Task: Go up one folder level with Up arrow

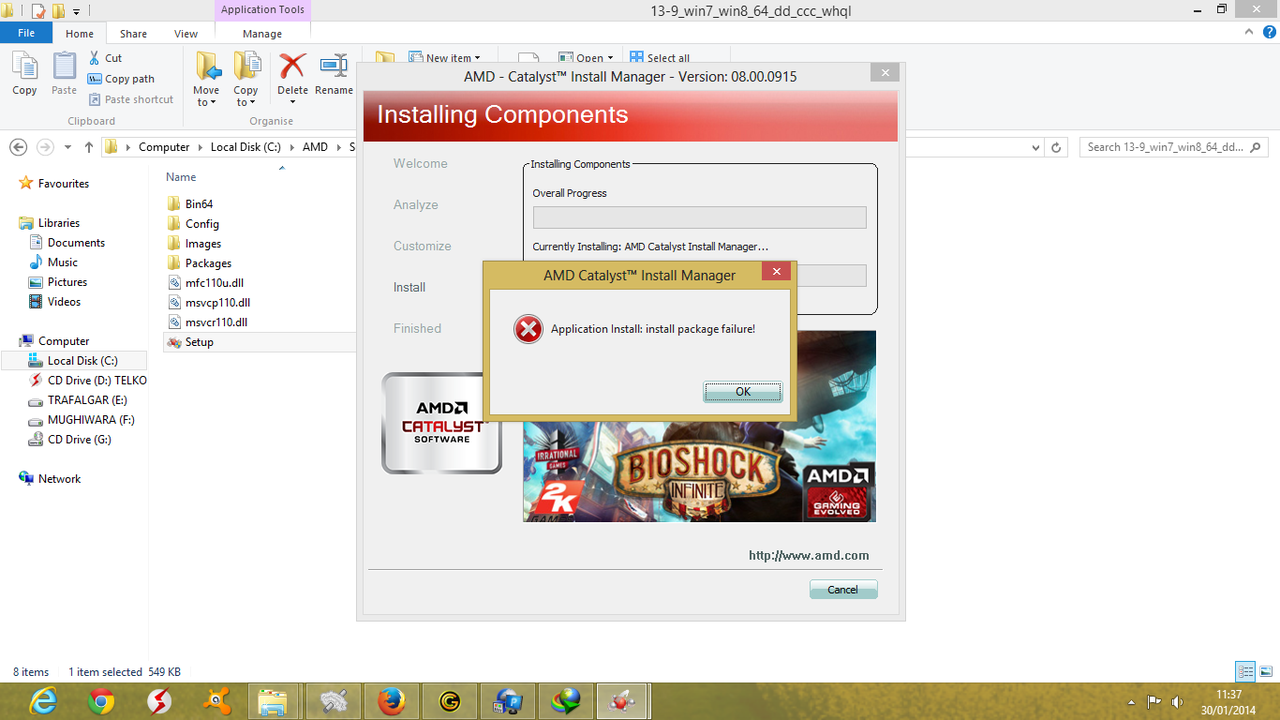Action: pyautogui.click(x=89, y=147)
